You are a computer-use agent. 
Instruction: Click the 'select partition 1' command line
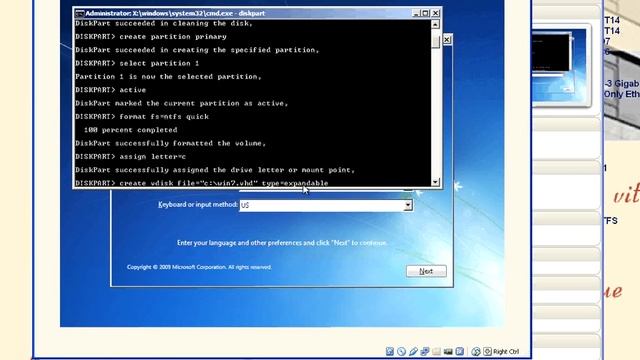[137, 63]
